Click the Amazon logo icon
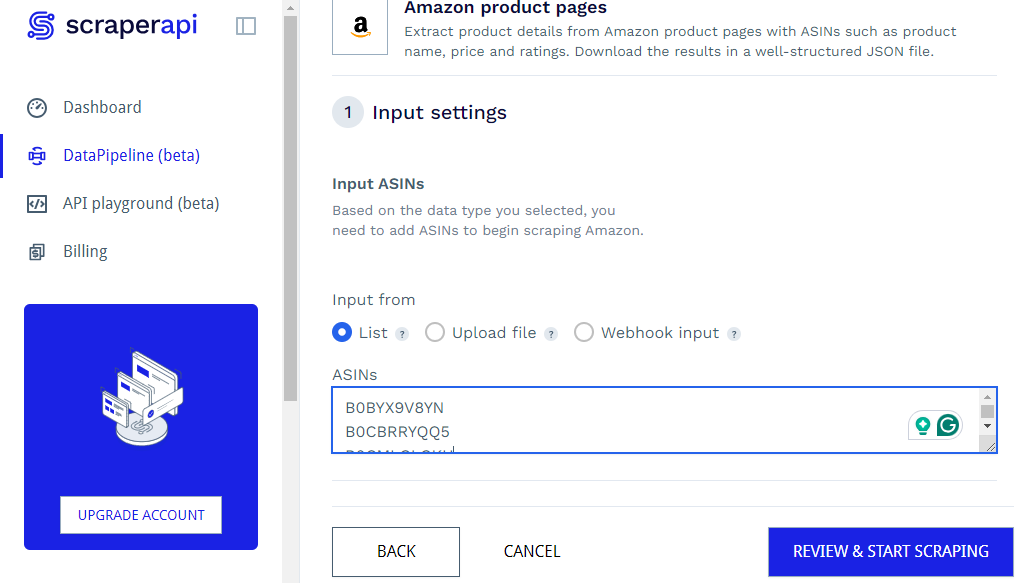1022x583 pixels. click(x=360, y=27)
